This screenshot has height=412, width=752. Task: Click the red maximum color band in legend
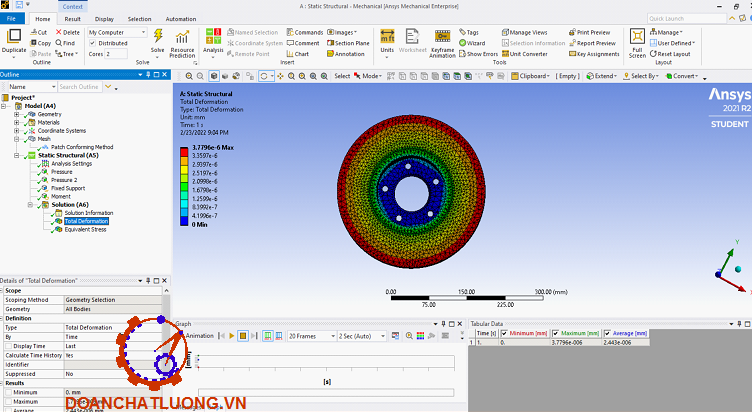point(184,152)
